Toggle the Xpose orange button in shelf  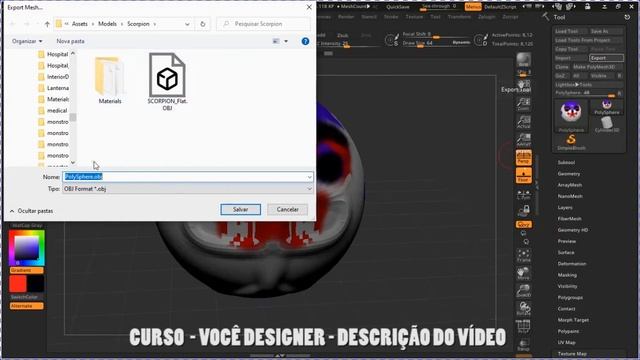[523, 224]
